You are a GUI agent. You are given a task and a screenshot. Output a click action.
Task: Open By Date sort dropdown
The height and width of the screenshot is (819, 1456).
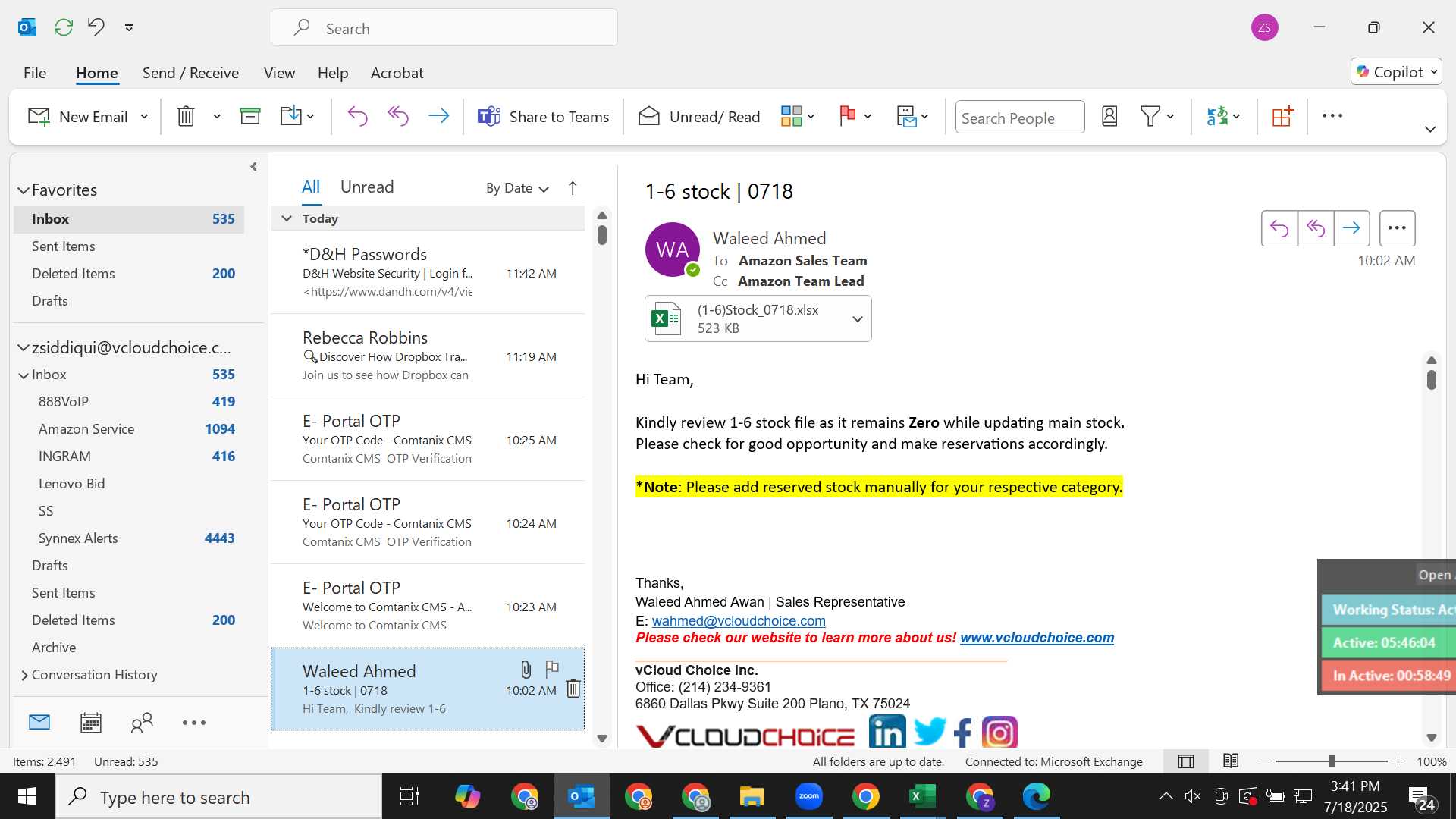click(x=517, y=188)
